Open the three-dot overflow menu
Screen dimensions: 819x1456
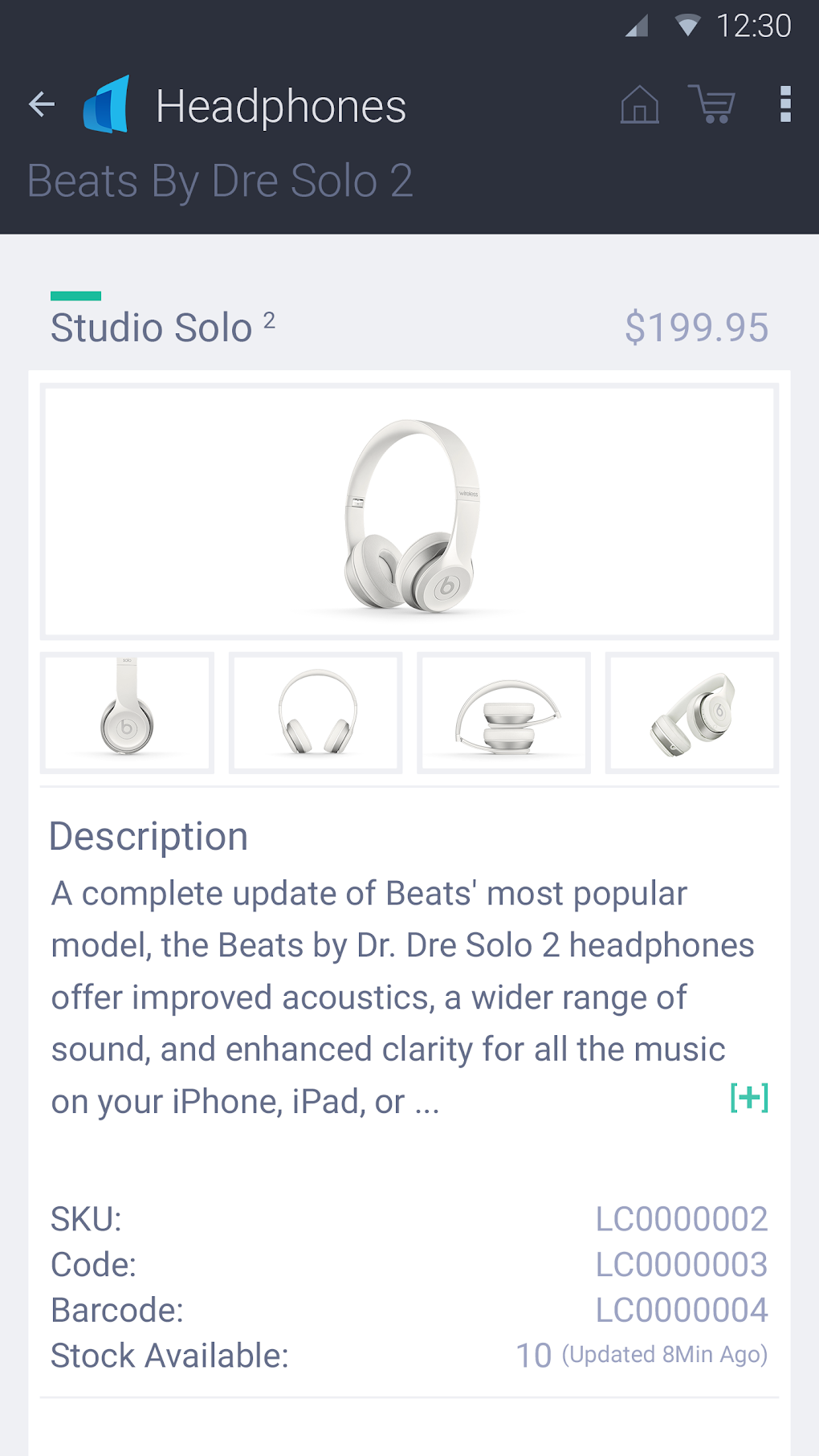click(x=785, y=105)
